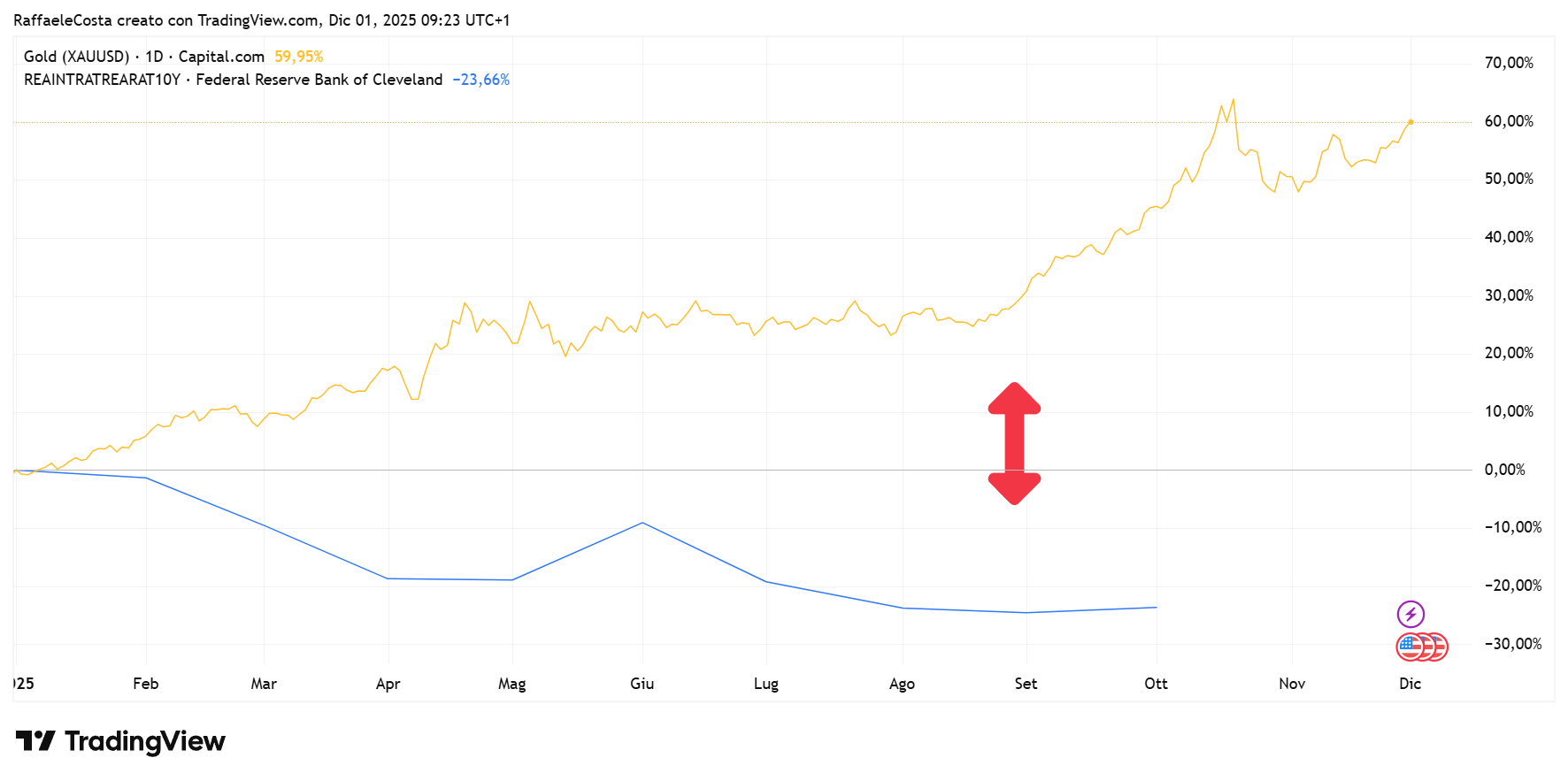Screen dimensions: 1568x781
Task: Click the −30,00% price scale label
Action: point(1512,644)
